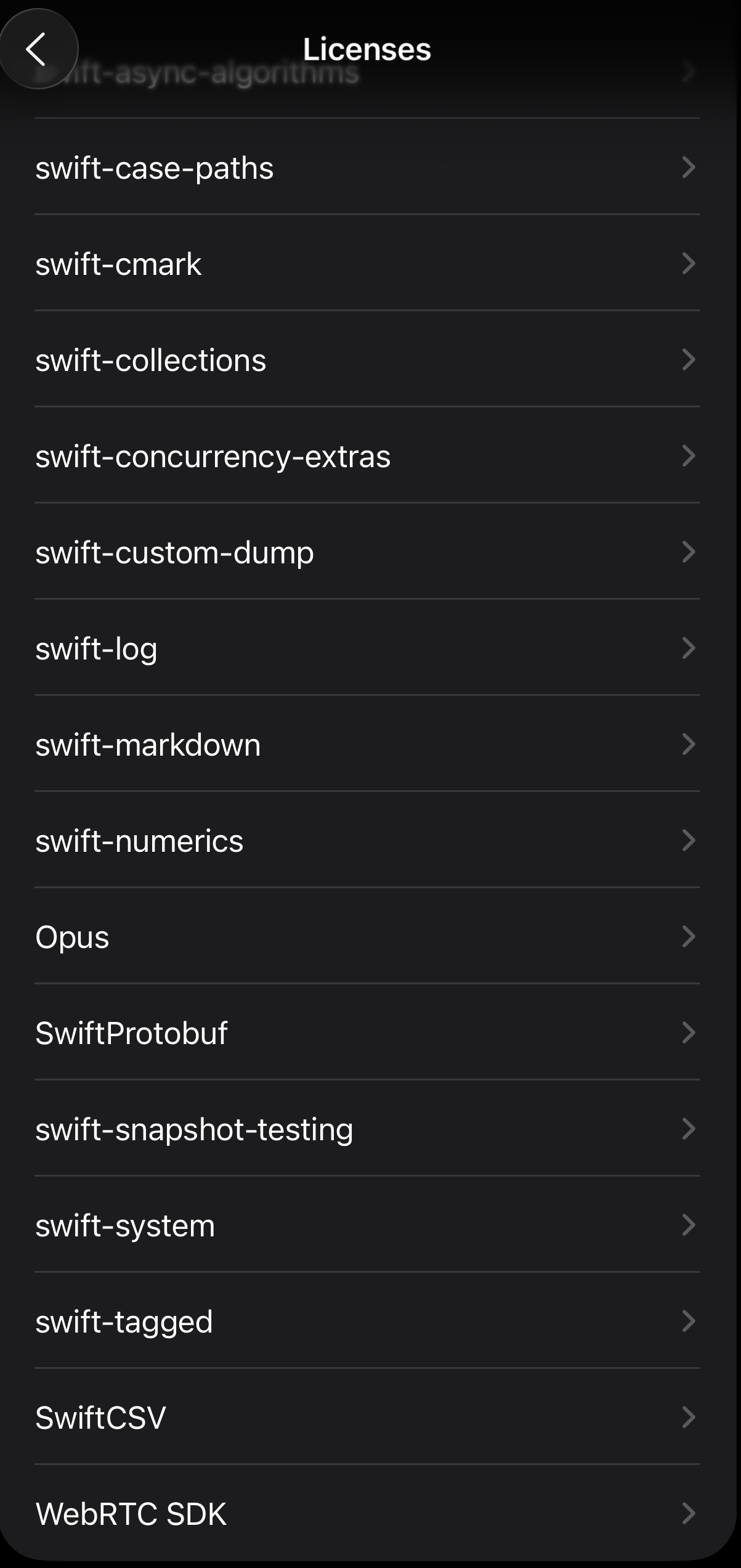The height and width of the screenshot is (1568, 741).
Task: Open swift-collections license entry
Action: click(x=151, y=360)
